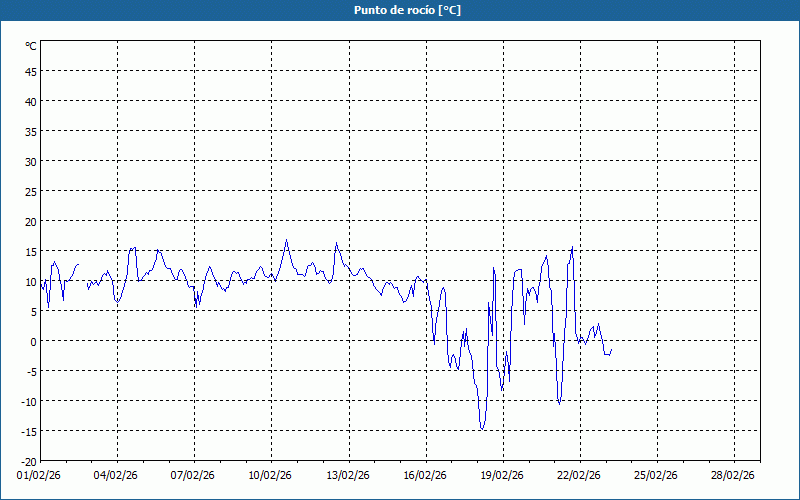Click the 13/02/26 date label
The width and height of the screenshot is (800, 500).
[x=348, y=476]
